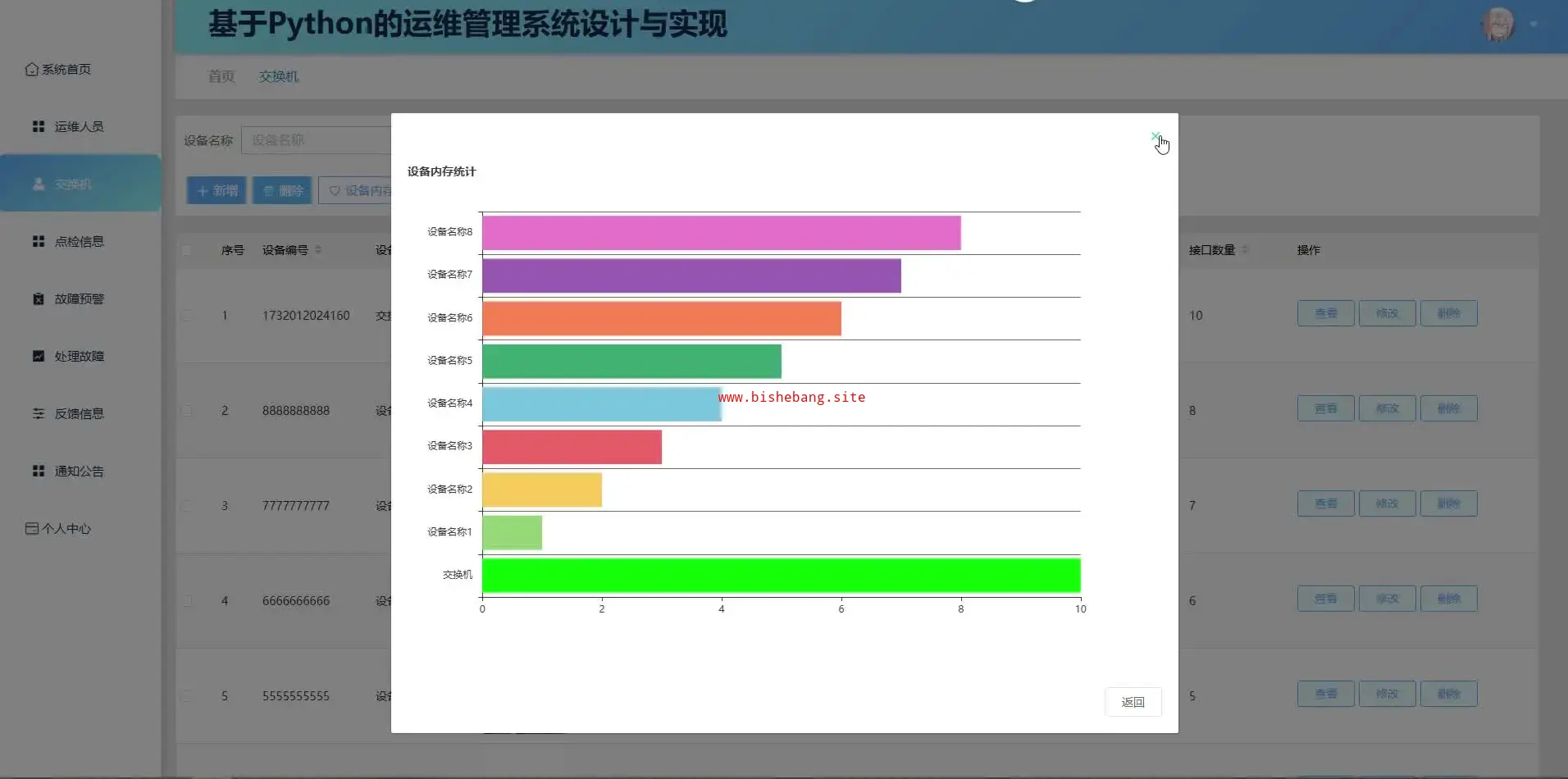The height and width of the screenshot is (779, 1568).
Task: Click 删除 for the row with 5 interfaces
Action: coord(1449,694)
